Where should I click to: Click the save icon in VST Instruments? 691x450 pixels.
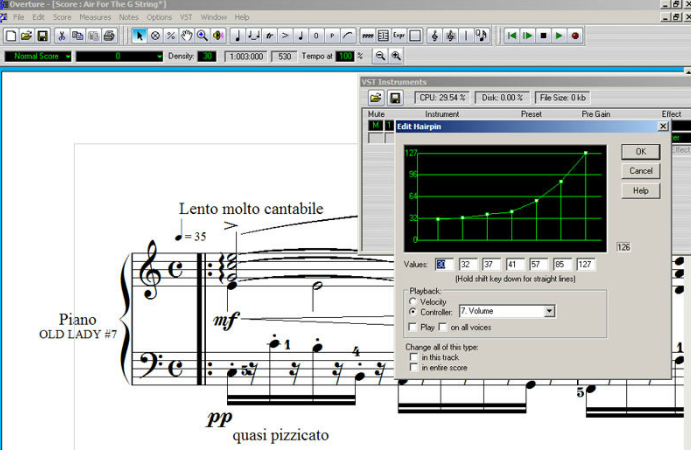pyautogui.click(x=395, y=97)
